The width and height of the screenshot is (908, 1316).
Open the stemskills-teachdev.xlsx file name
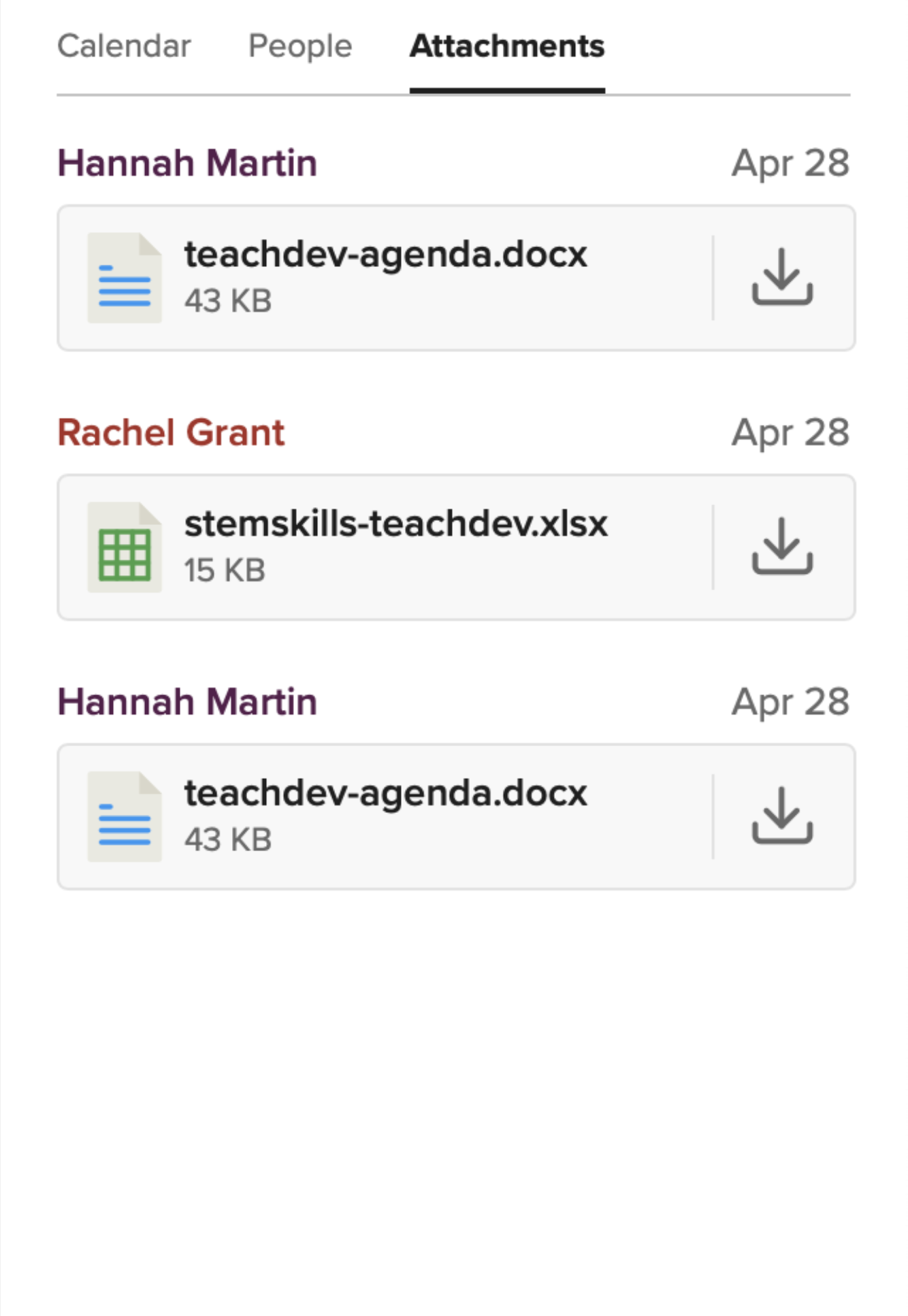click(x=395, y=524)
